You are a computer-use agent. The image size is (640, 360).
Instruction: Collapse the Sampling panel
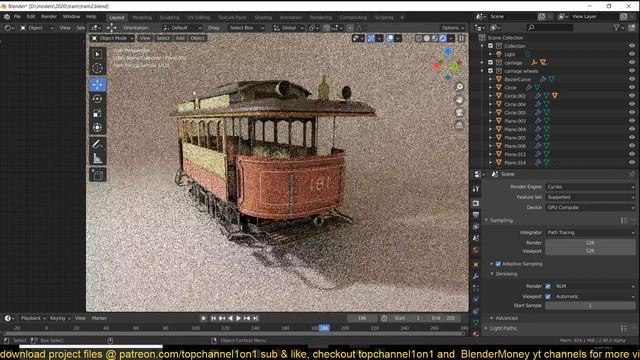click(x=501, y=220)
